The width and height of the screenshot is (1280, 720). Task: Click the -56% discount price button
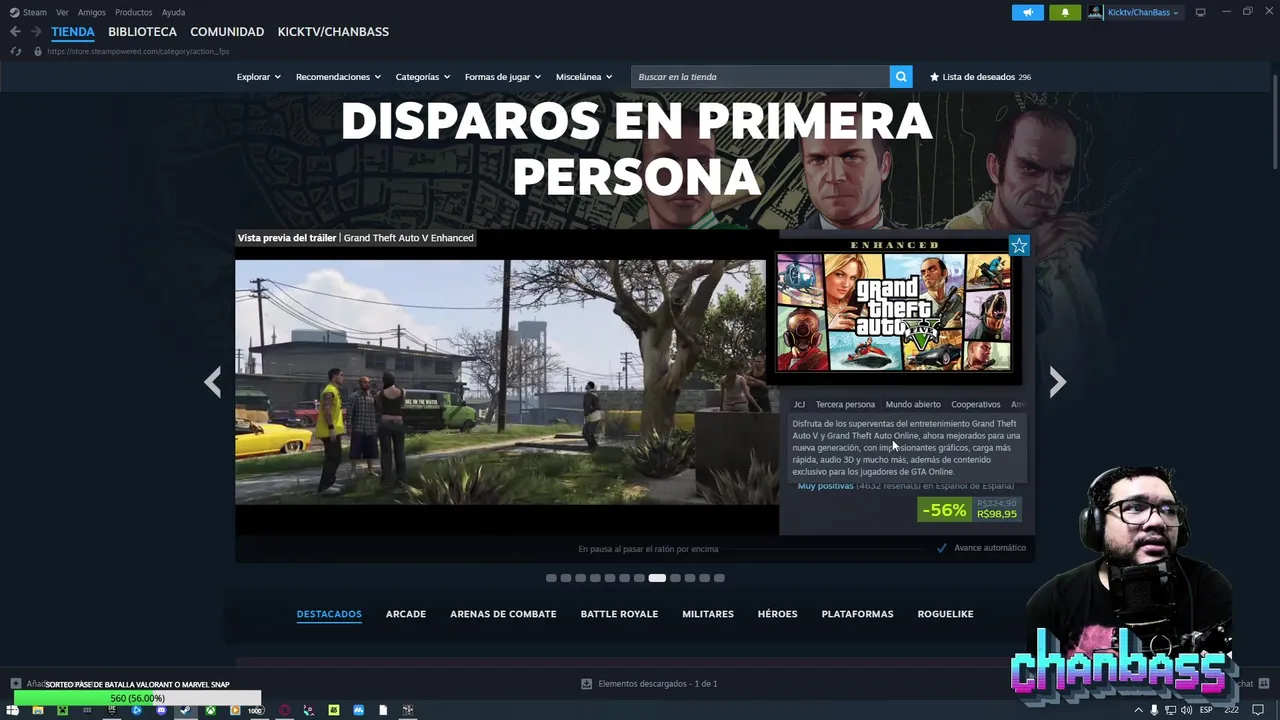click(x=969, y=509)
